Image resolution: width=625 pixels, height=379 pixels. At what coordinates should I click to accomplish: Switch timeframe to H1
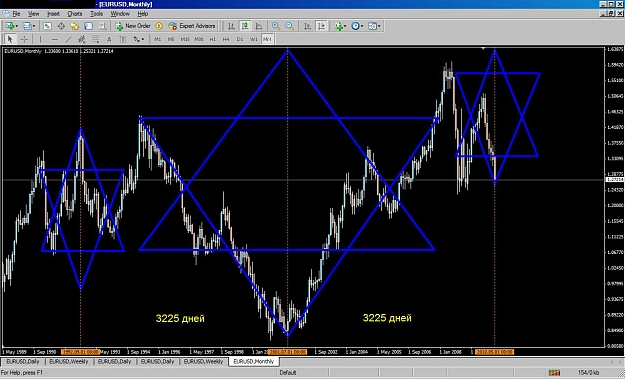(x=212, y=39)
